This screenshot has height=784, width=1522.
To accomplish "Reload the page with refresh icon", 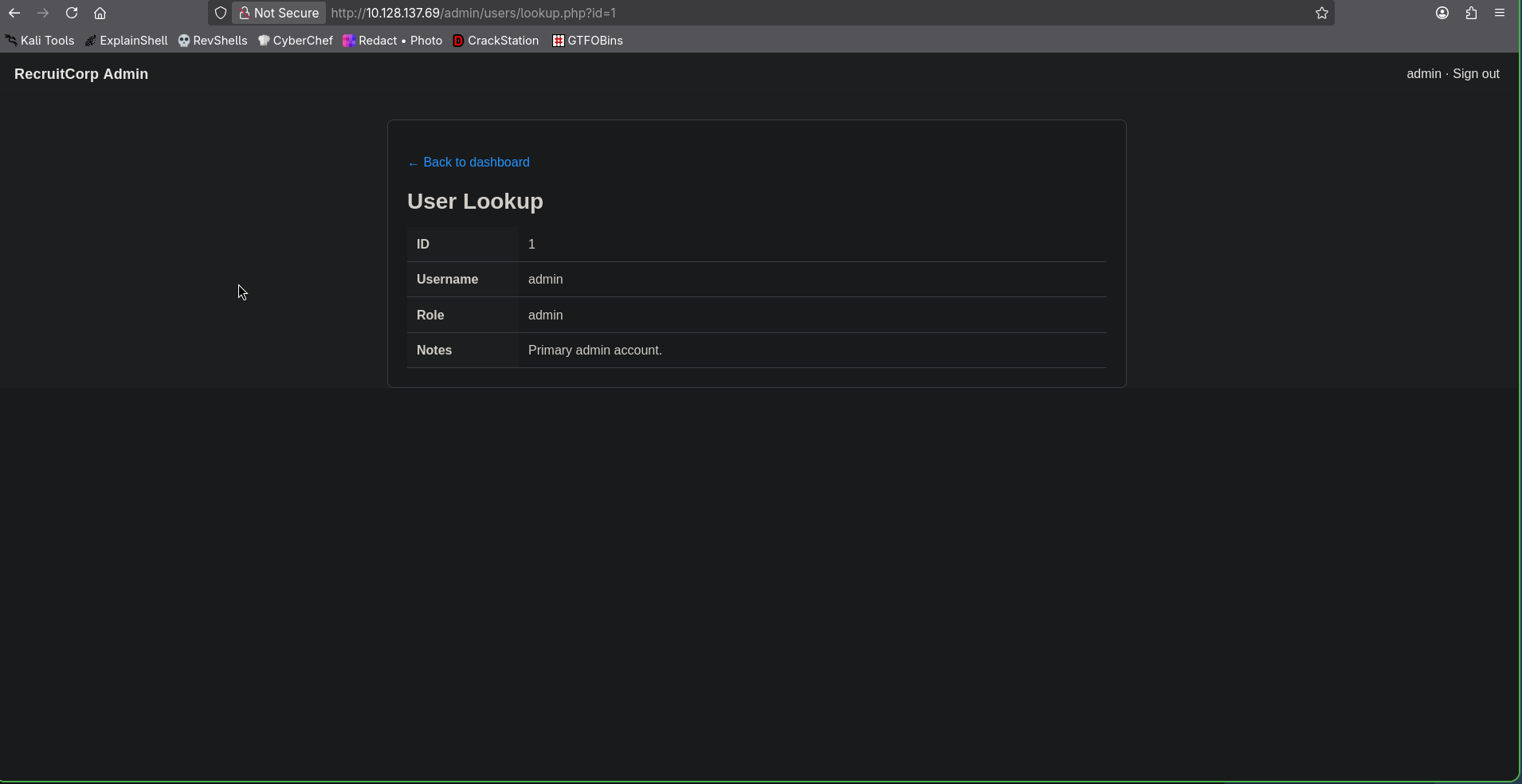I will tap(72, 13).
